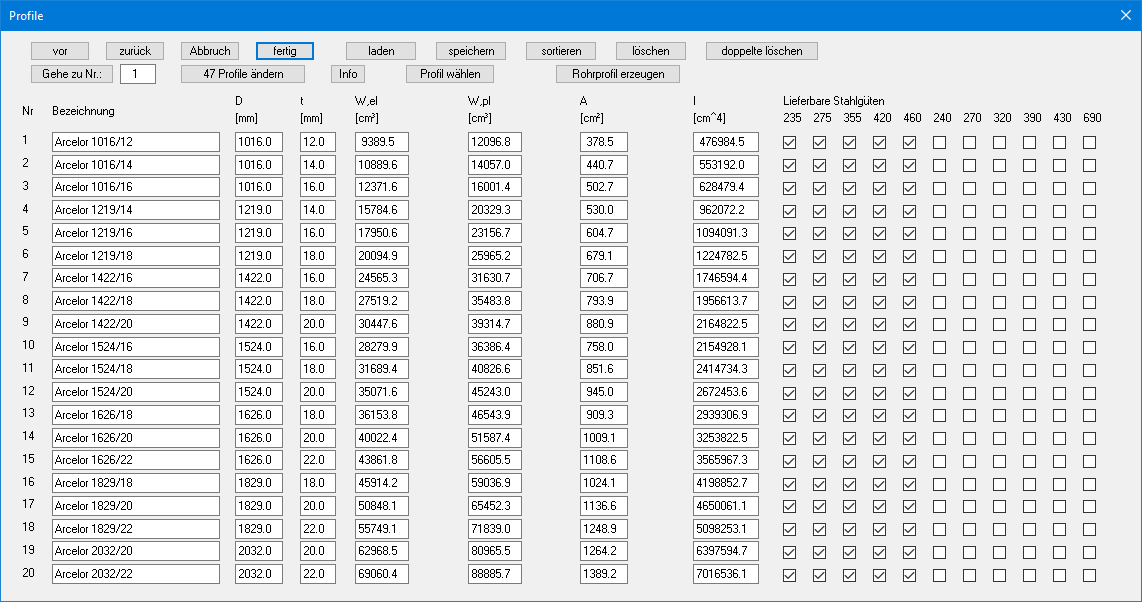Click 'laden' to load profiles
Image resolution: width=1142 pixels, height=602 pixels.
tap(381, 51)
